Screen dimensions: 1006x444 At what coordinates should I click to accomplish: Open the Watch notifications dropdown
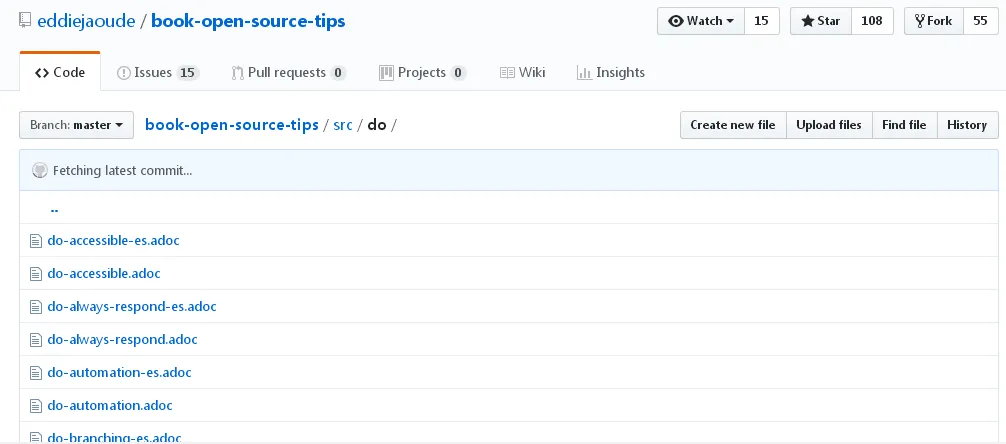tap(701, 21)
